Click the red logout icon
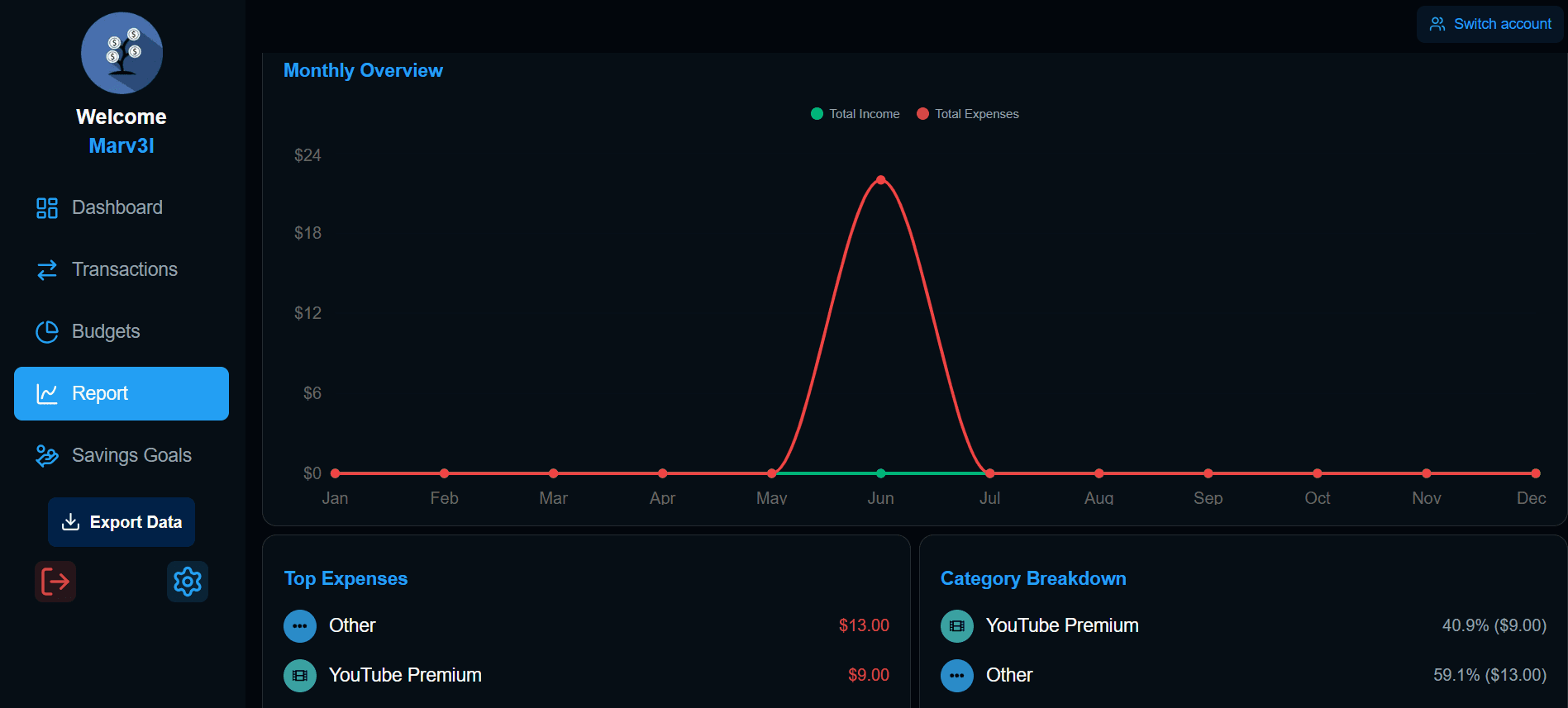 click(x=55, y=582)
